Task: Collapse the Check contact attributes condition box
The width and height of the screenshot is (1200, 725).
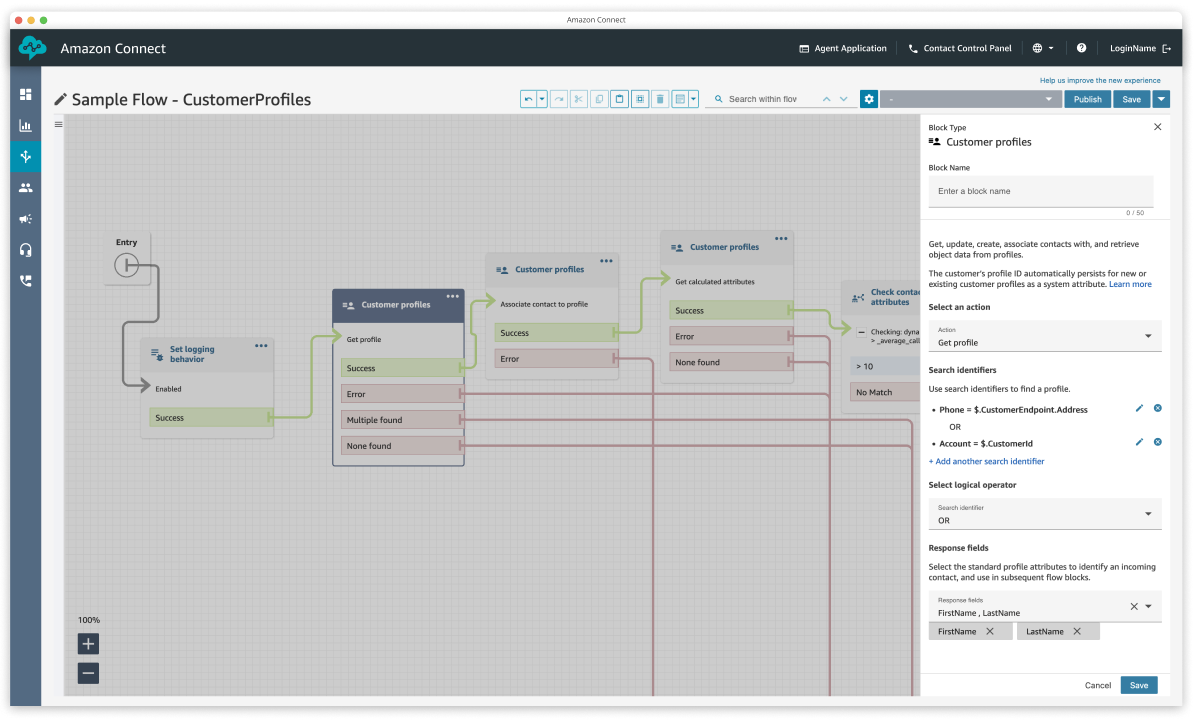Action: [x=861, y=333]
